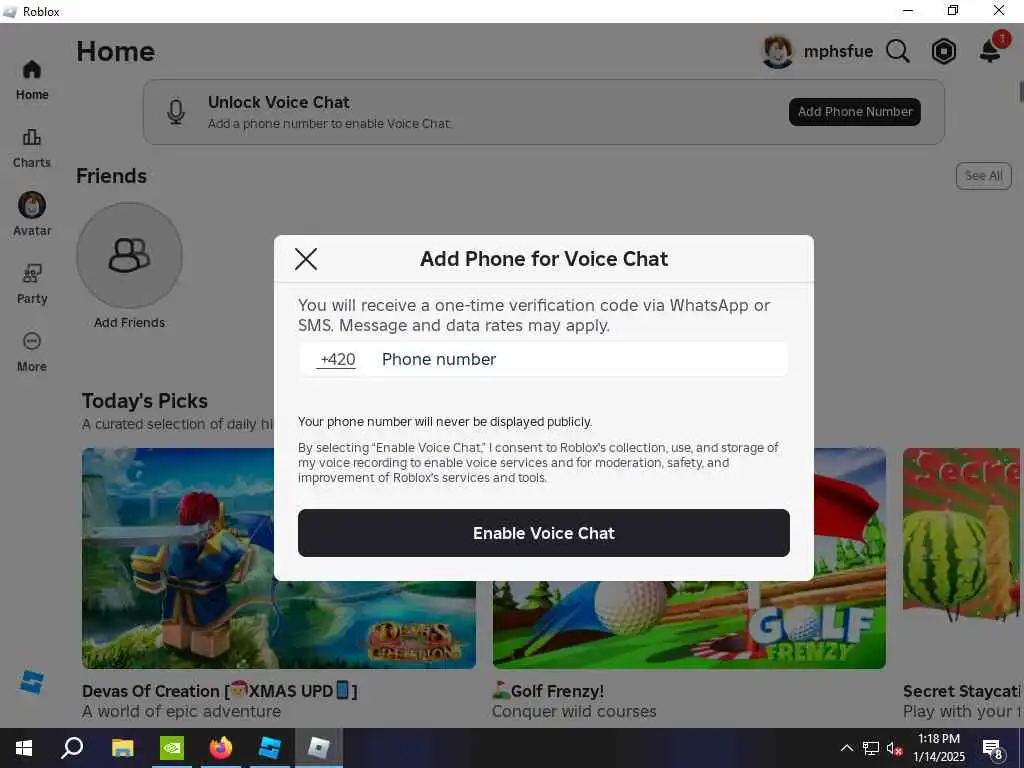This screenshot has width=1024, height=768.
Task: Open the clock showing 1:18 PM
Action: point(939,748)
